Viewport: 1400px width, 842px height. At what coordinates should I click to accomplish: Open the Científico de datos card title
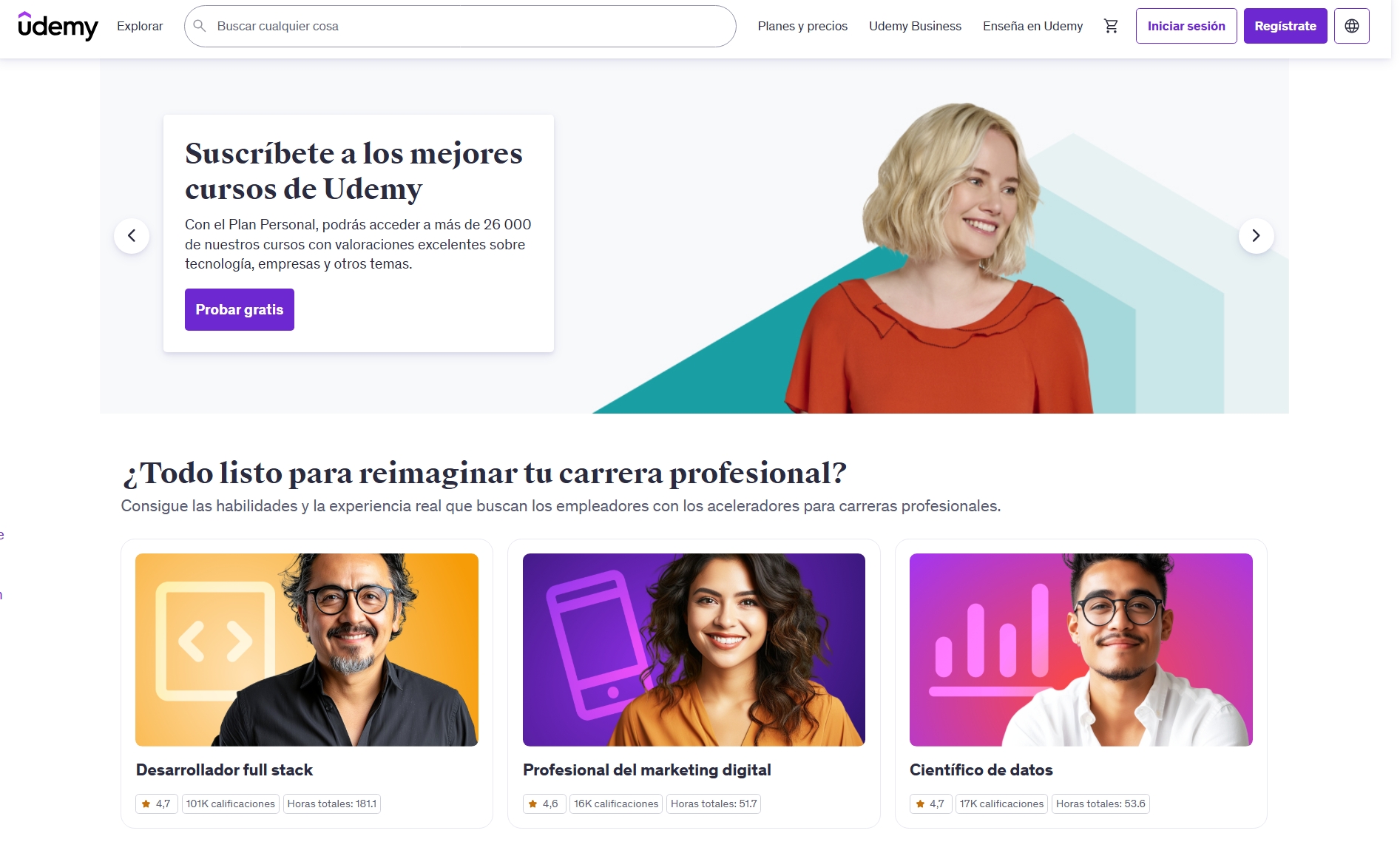pyautogui.click(x=981, y=769)
